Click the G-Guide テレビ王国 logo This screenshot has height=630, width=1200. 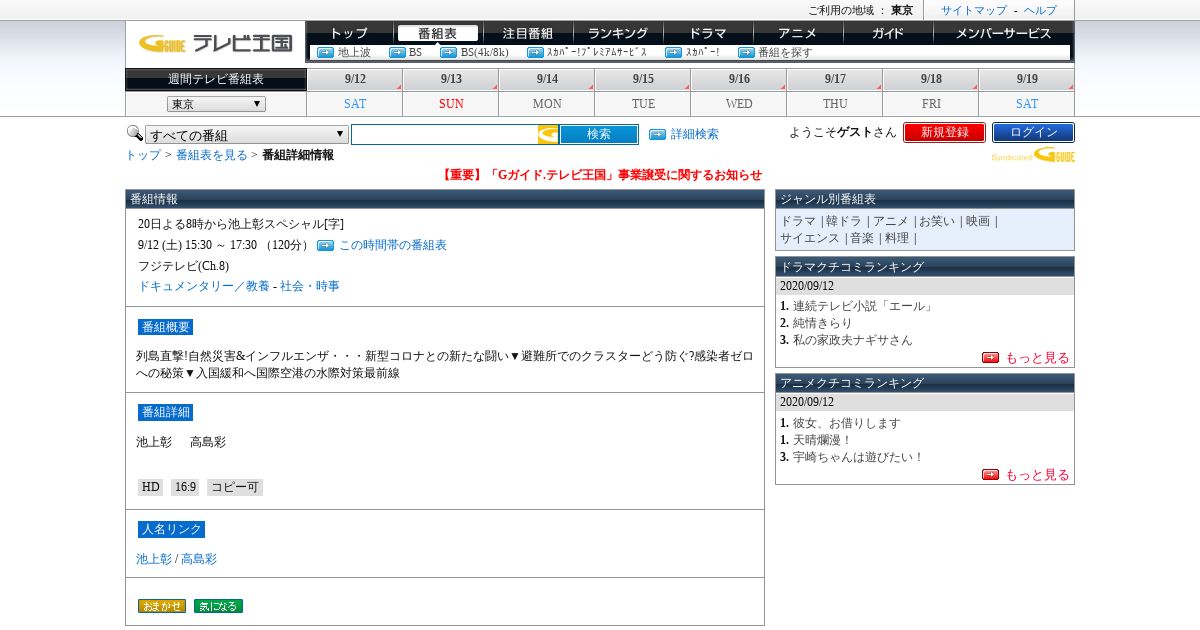215,43
